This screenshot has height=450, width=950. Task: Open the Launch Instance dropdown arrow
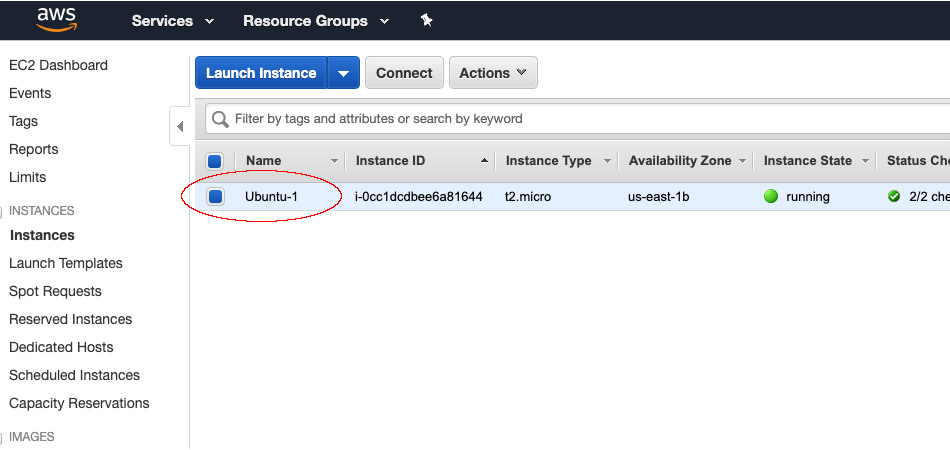pyautogui.click(x=343, y=73)
